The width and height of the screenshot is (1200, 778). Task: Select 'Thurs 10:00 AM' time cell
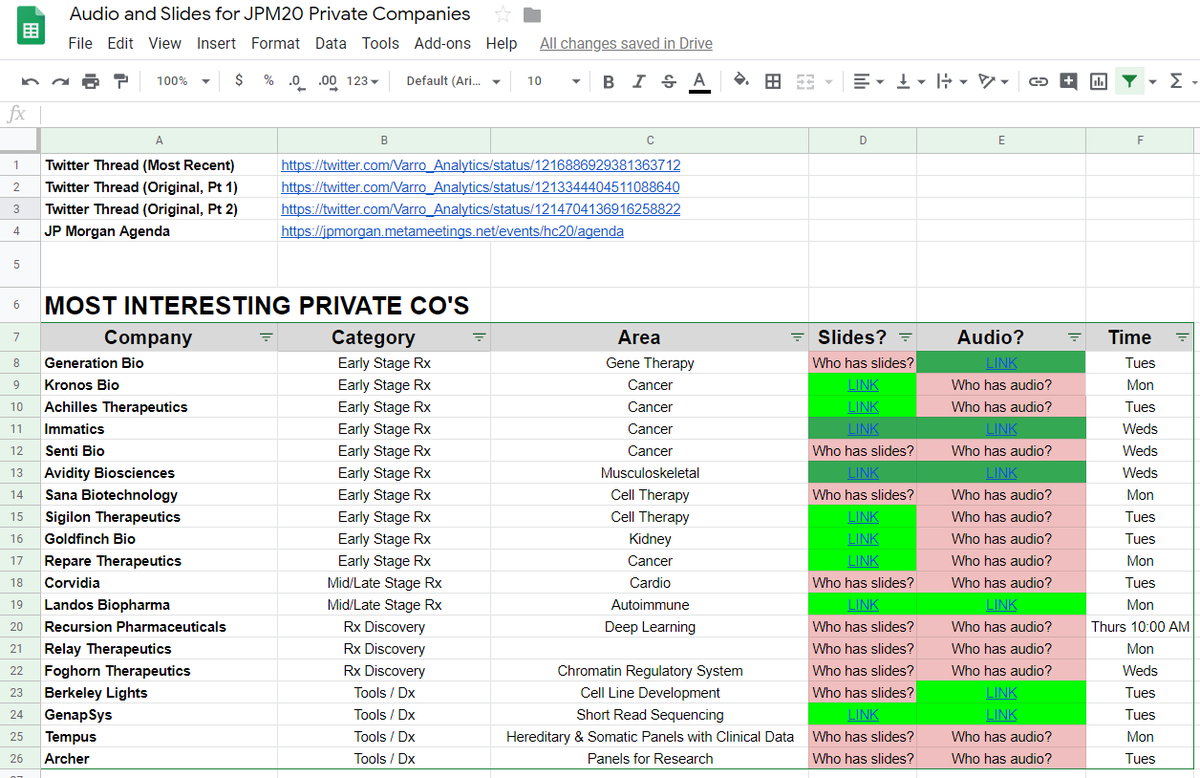1140,627
